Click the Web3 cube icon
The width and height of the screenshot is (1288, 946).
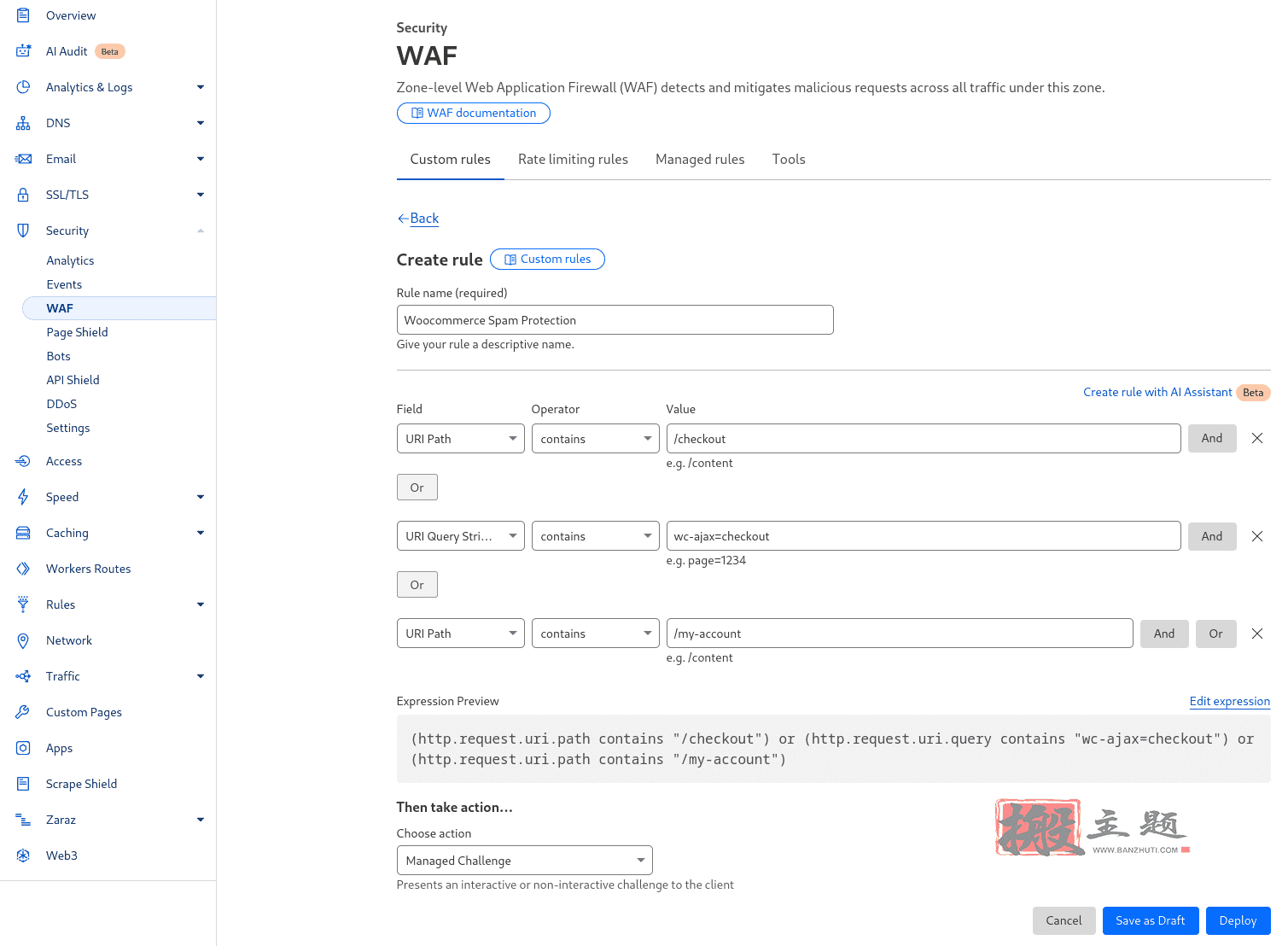click(23, 855)
